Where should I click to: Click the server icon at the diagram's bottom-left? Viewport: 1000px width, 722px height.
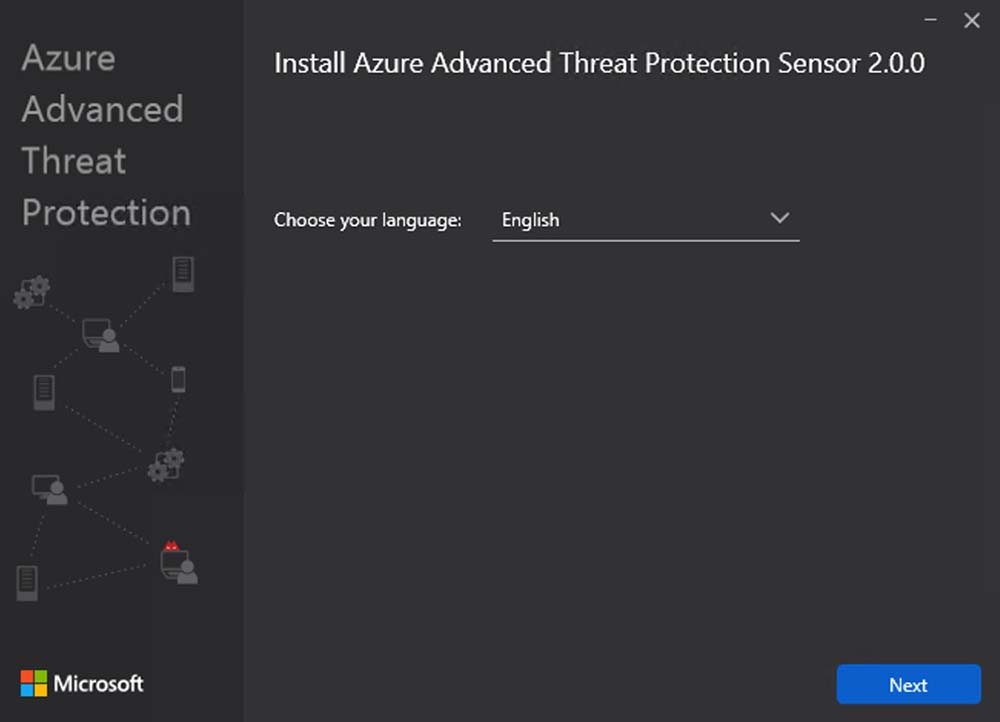(x=27, y=582)
